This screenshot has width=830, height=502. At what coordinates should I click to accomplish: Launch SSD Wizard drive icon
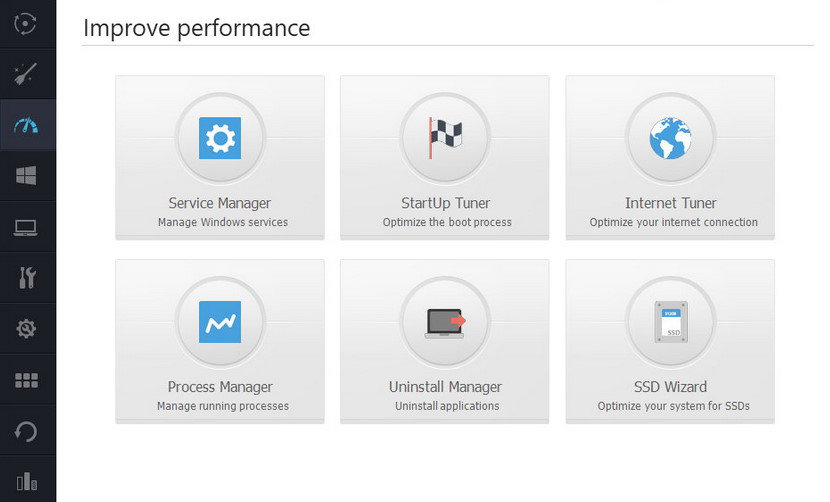point(671,321)
